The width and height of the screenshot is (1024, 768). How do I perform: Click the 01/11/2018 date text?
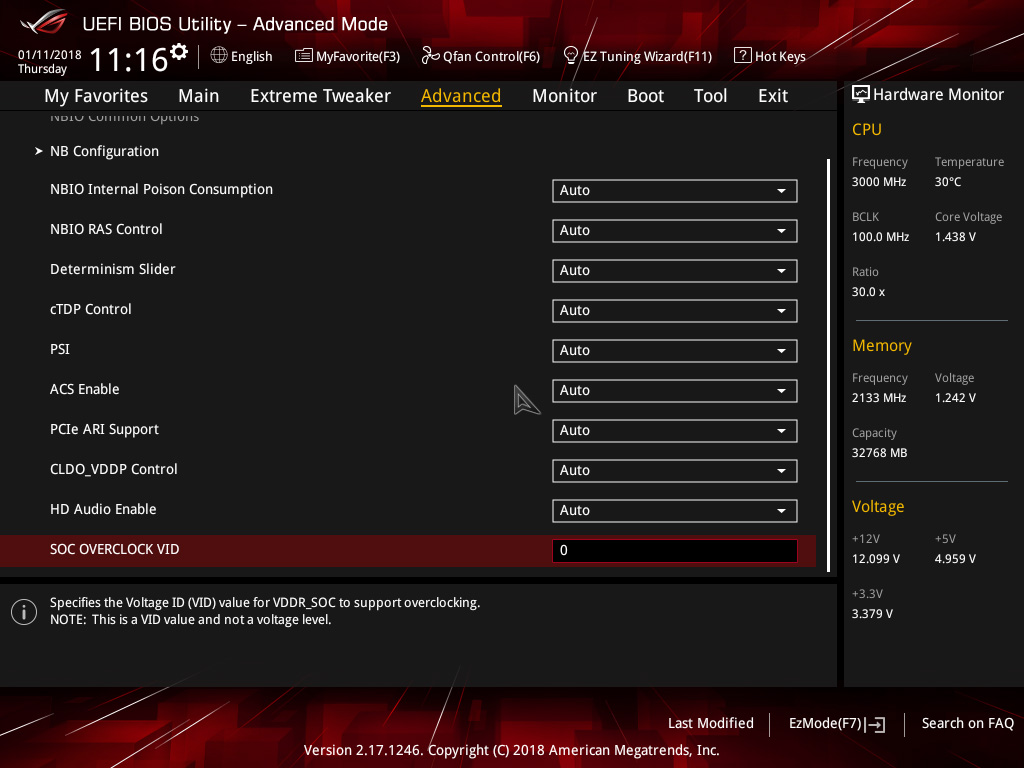(x=50, y=55)
